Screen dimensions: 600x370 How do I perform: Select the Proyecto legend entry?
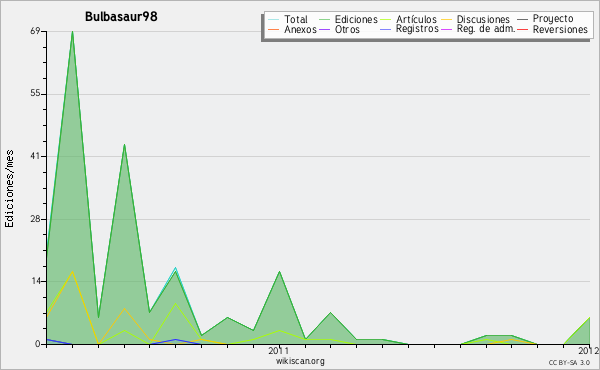tap(553, 19)
